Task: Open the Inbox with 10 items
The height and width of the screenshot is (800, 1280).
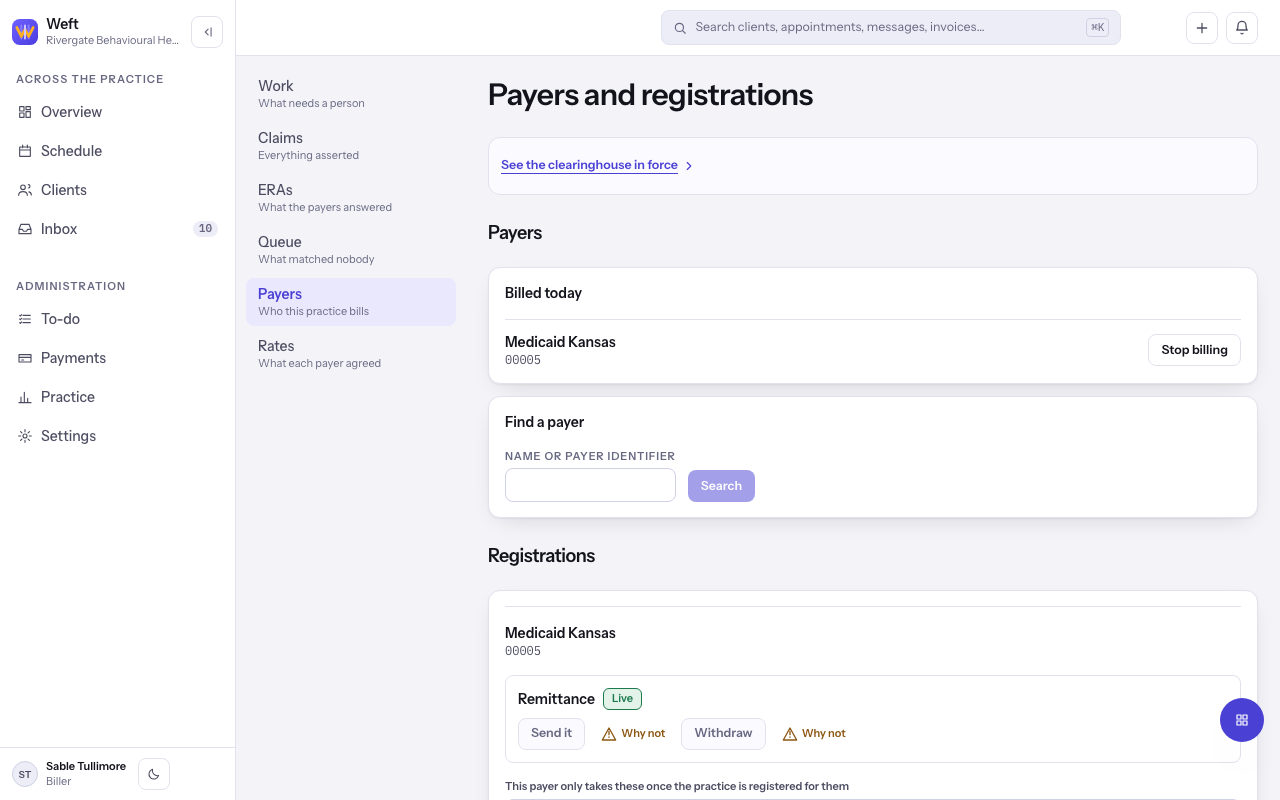Action: (118, 229)
